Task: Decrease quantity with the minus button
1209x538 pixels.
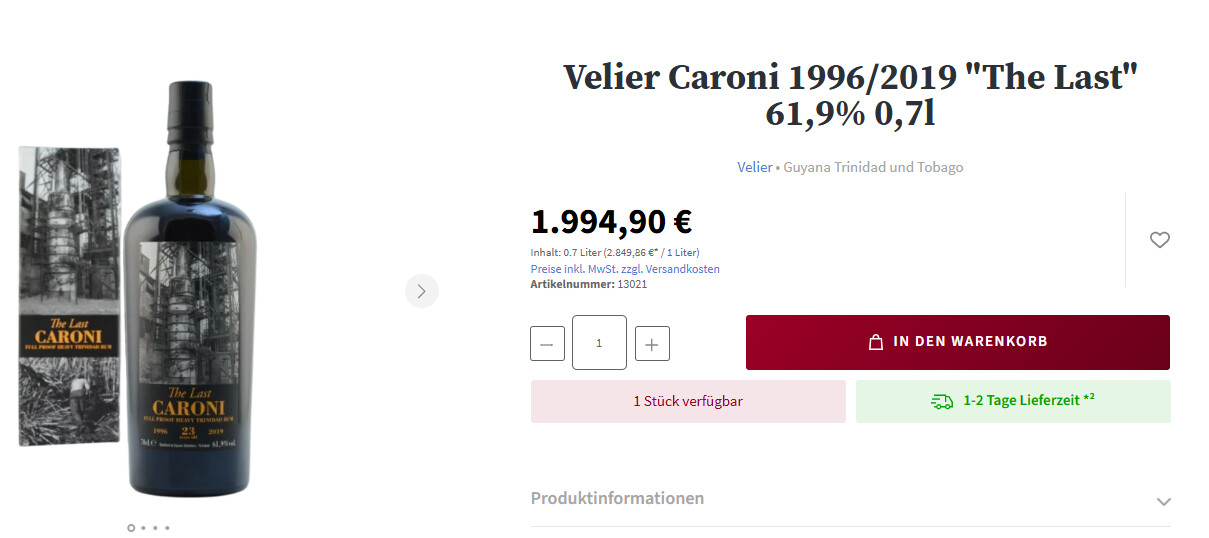Action: (547, 344)
